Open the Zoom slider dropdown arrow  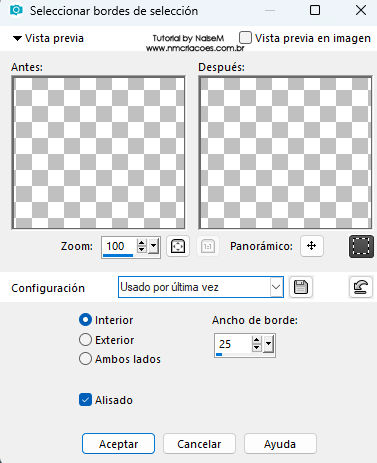click(x=154, y=247)
